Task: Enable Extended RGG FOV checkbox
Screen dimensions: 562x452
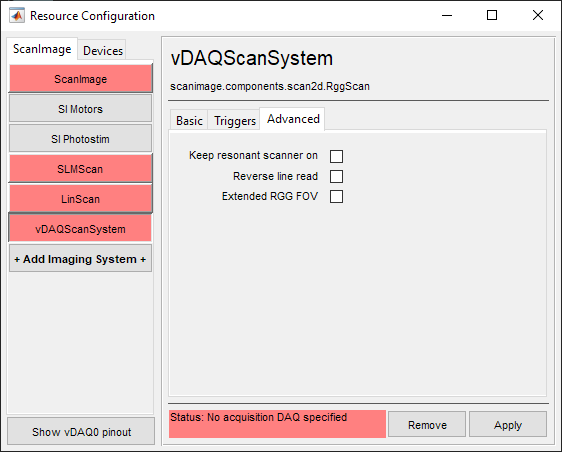Action: 336,196
